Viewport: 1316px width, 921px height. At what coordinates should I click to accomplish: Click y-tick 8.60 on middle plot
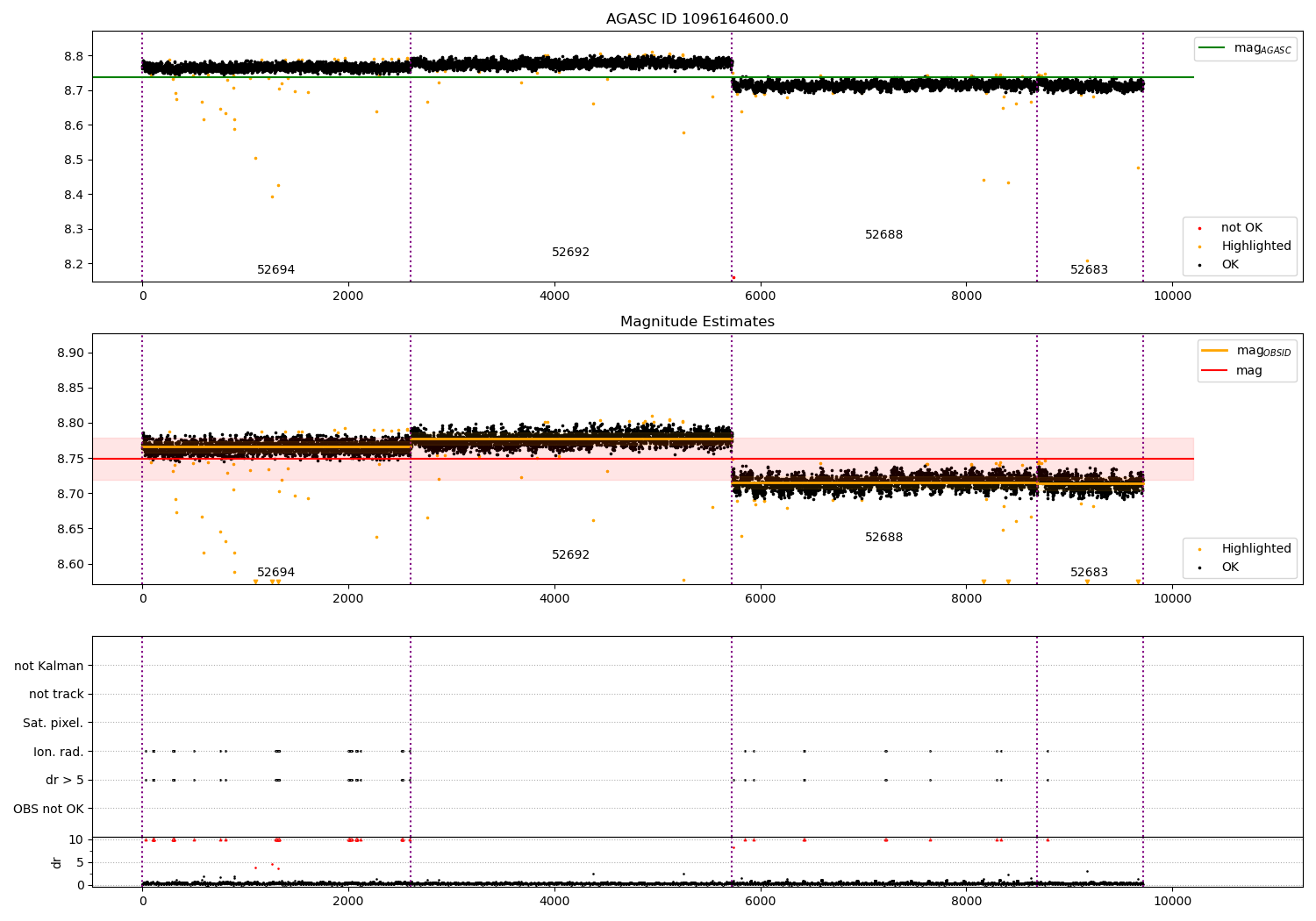click(70, 564)
